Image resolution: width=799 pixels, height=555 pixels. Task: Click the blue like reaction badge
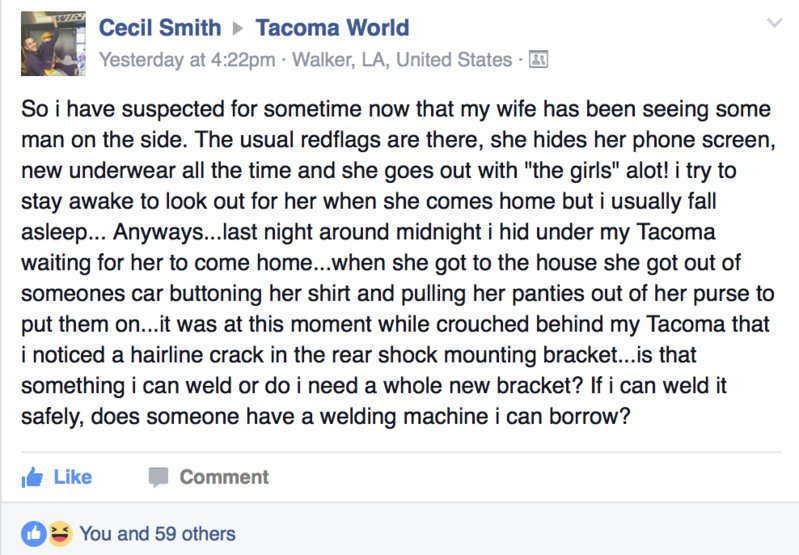34,534
